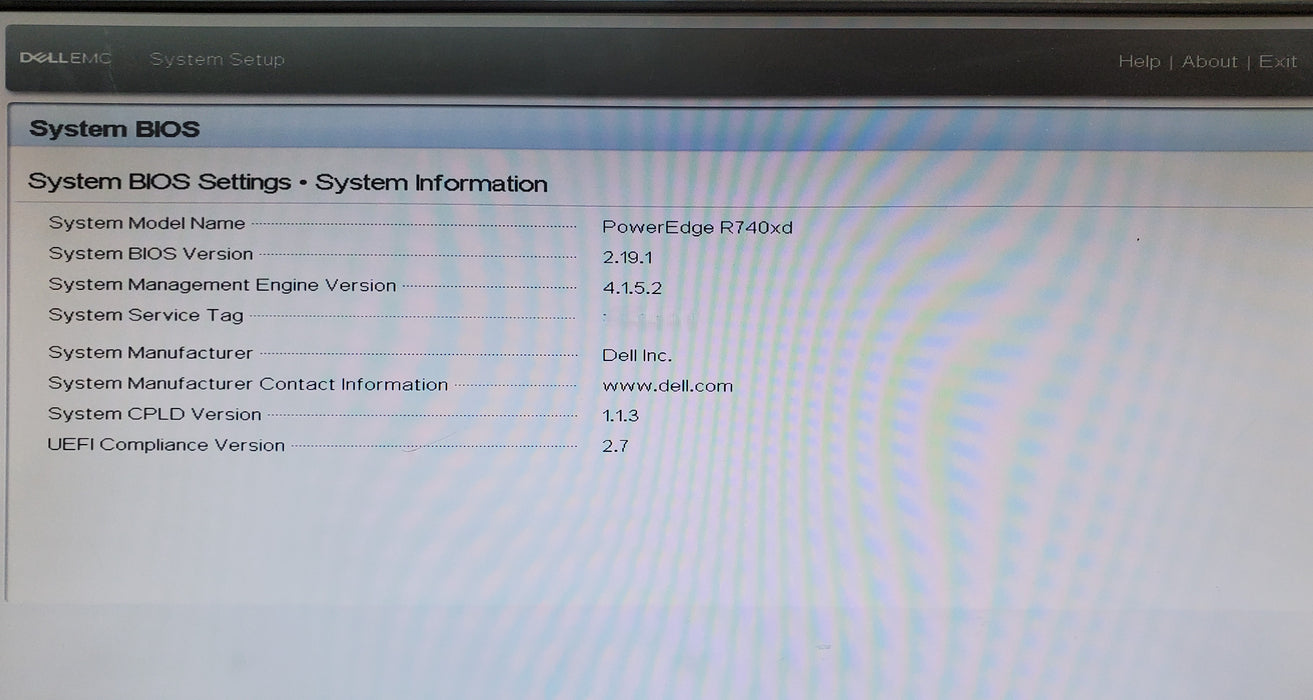Open the Help link

coord(1140,61)
